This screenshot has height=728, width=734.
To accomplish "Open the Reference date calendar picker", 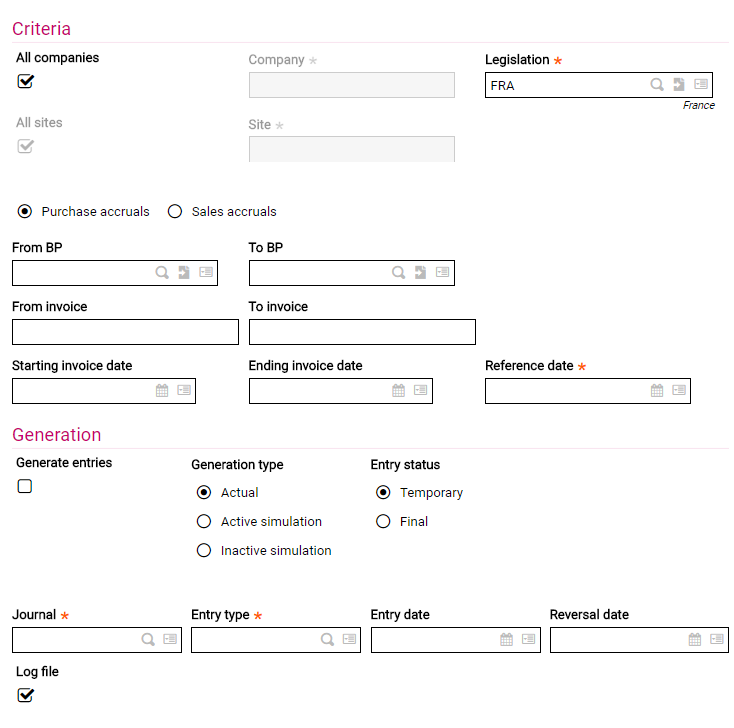I will [657, 391].
